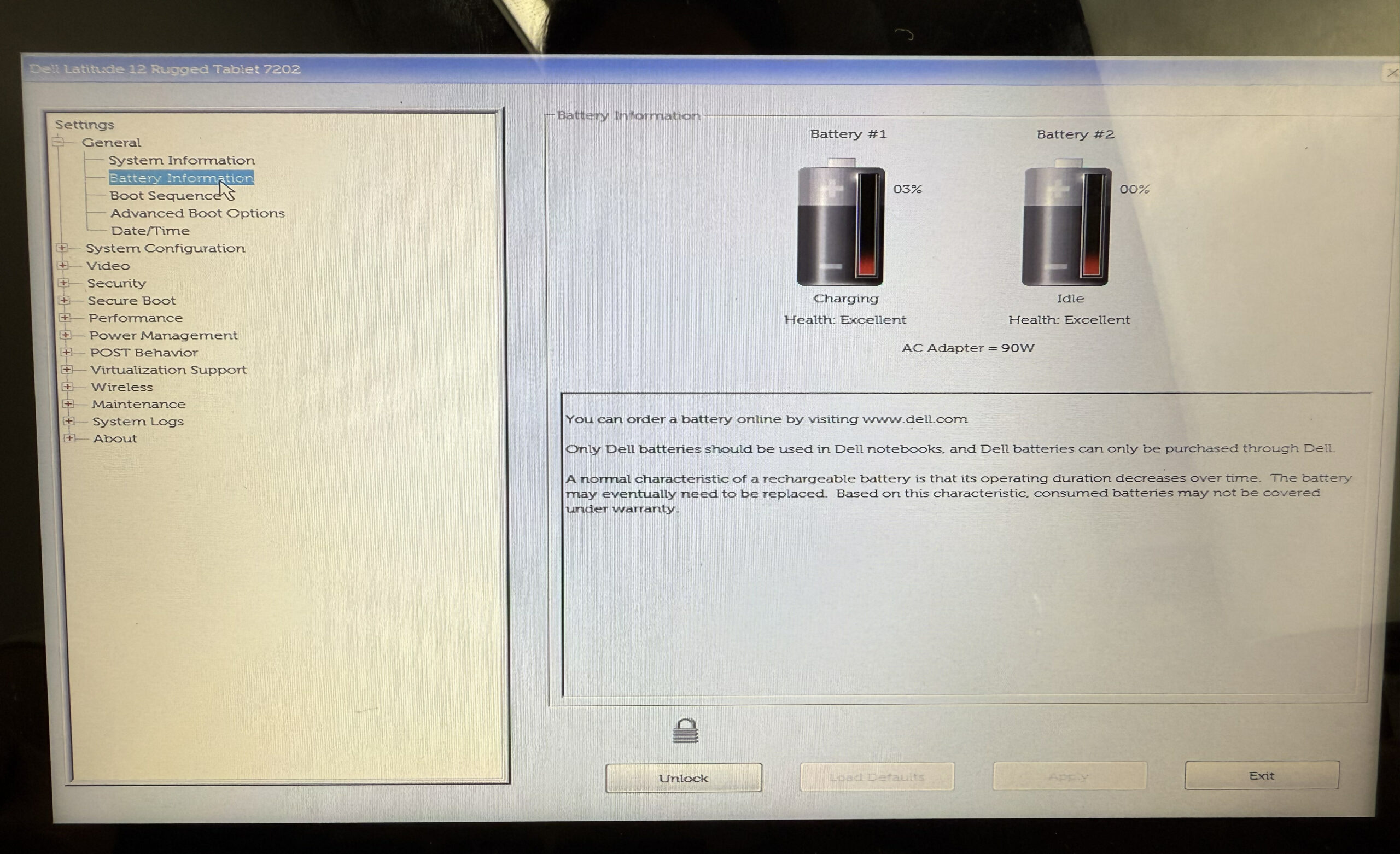Click the AC Adapter = 90W text
Image resolution: width=1400 pixels, height=854 pixels.
[x=968, y=348]
